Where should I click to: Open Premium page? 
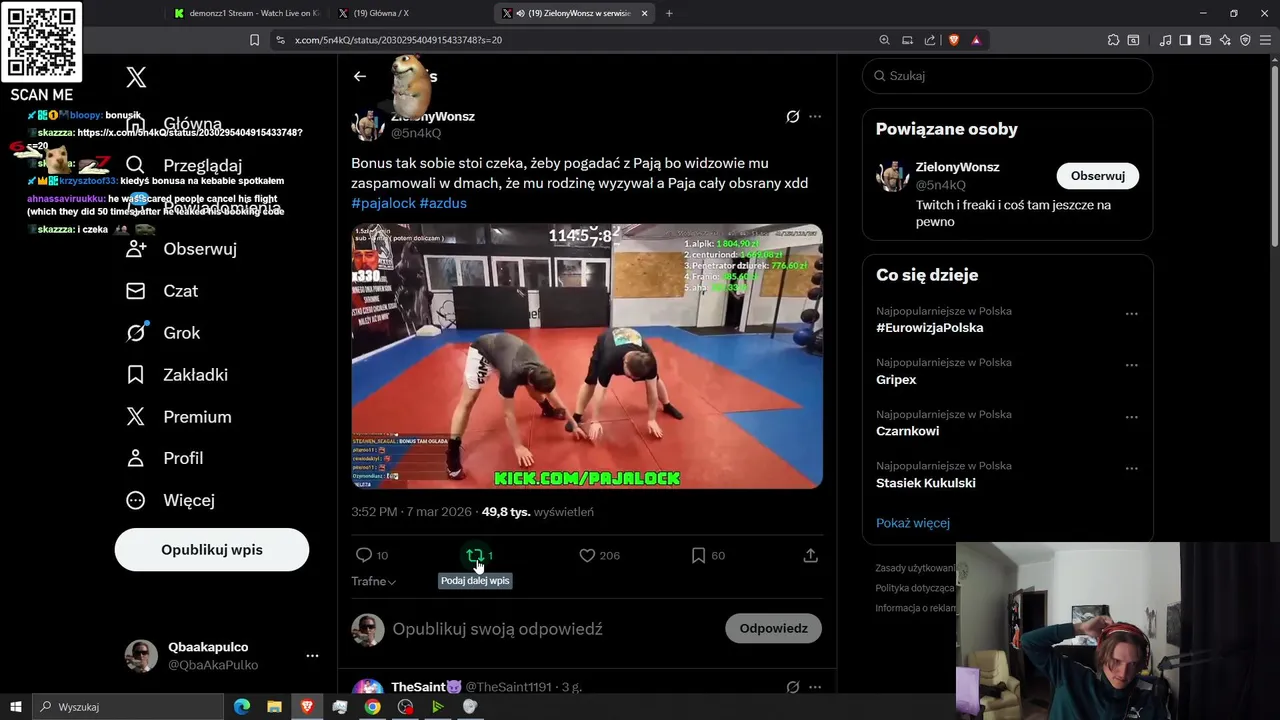(178, 417)
